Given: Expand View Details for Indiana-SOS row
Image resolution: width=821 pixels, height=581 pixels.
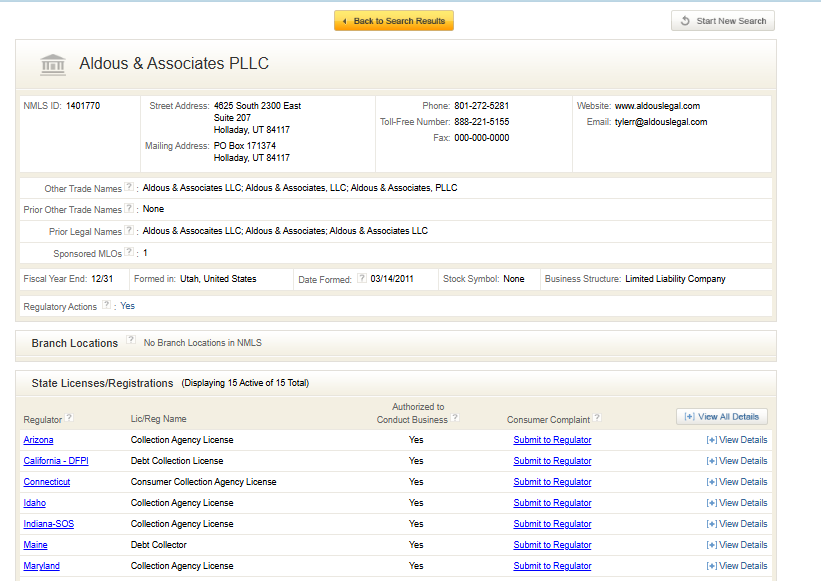Looking at the screenshot, I should pos(737,524).
